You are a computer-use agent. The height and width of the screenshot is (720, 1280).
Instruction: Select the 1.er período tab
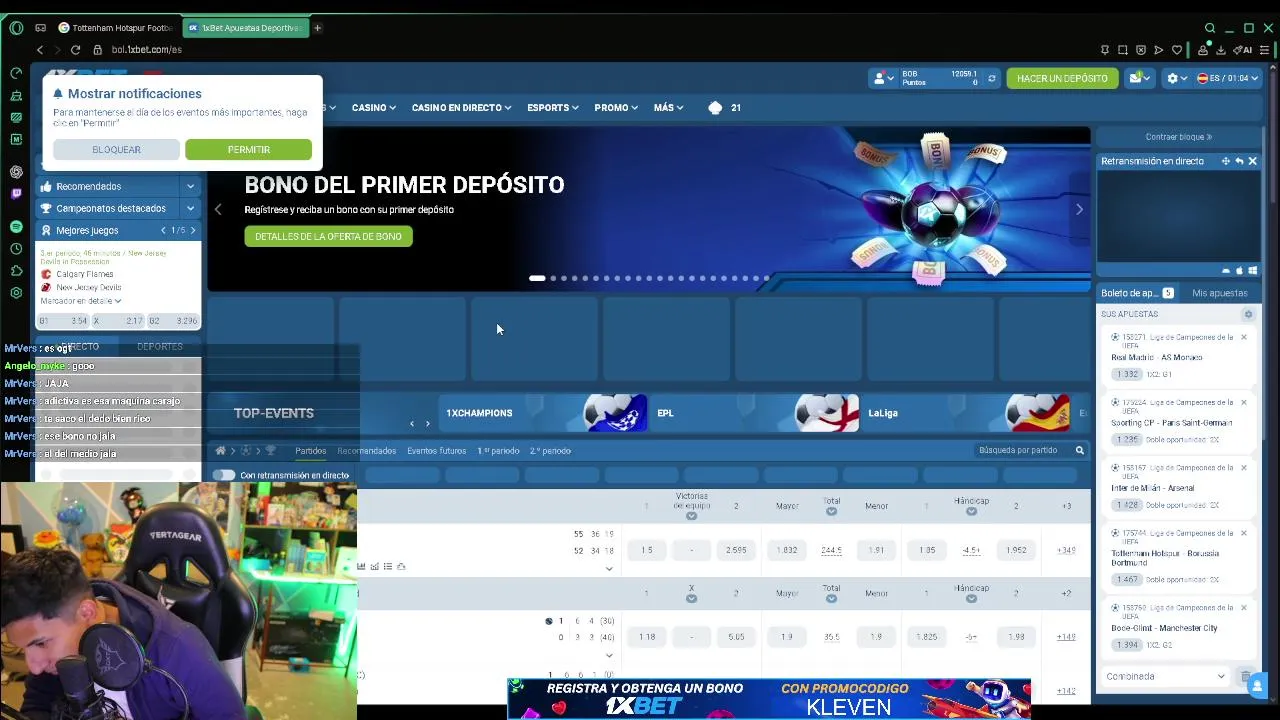pyautogui.click(x=498, y=451)
